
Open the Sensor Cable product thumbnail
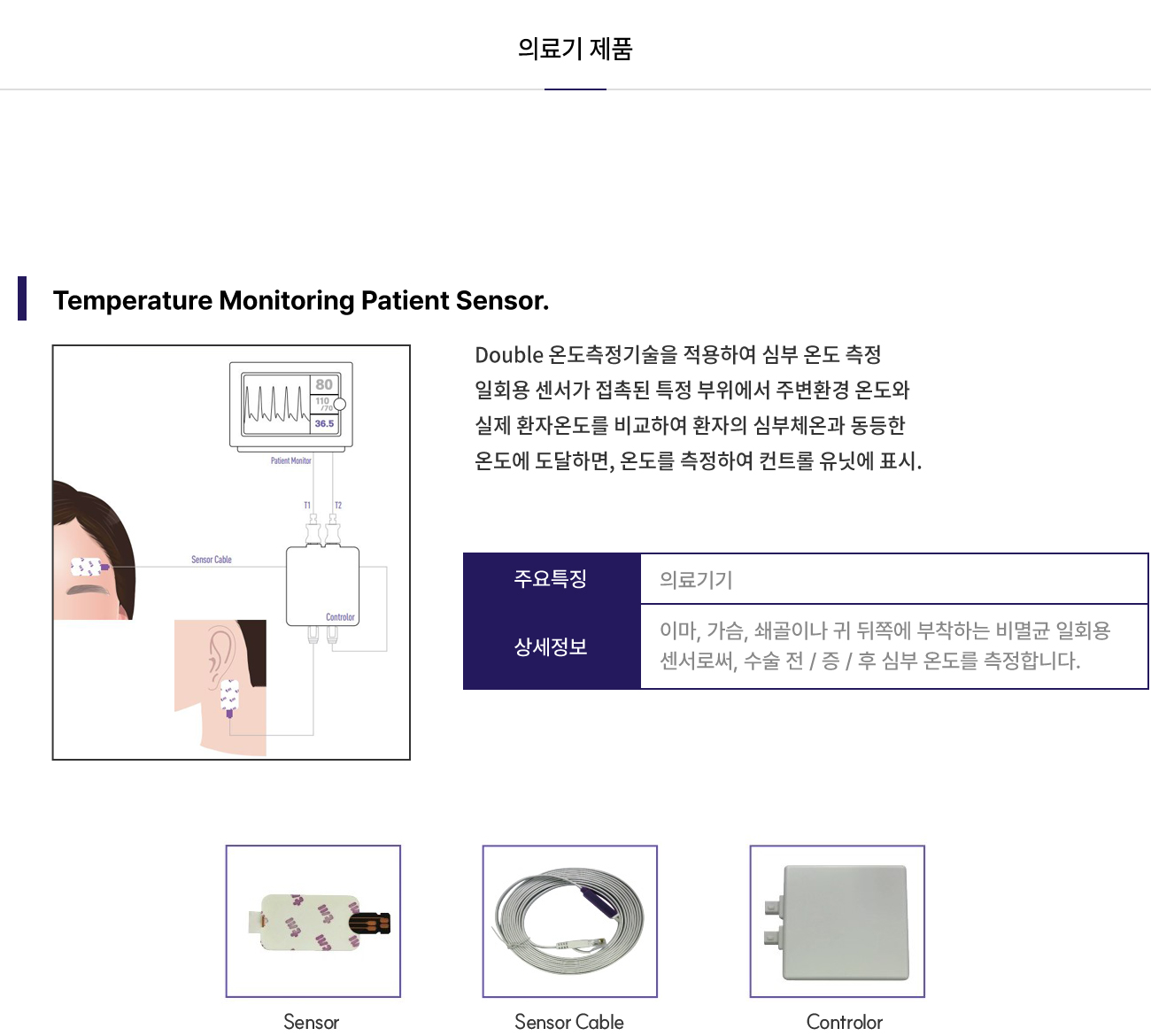pyautogui.click(x=570, y=921)
